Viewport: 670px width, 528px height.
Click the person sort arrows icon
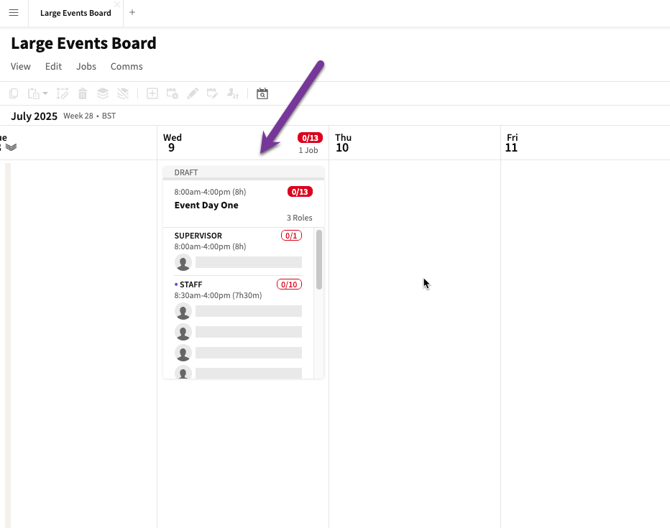click(x=233, y=94)
